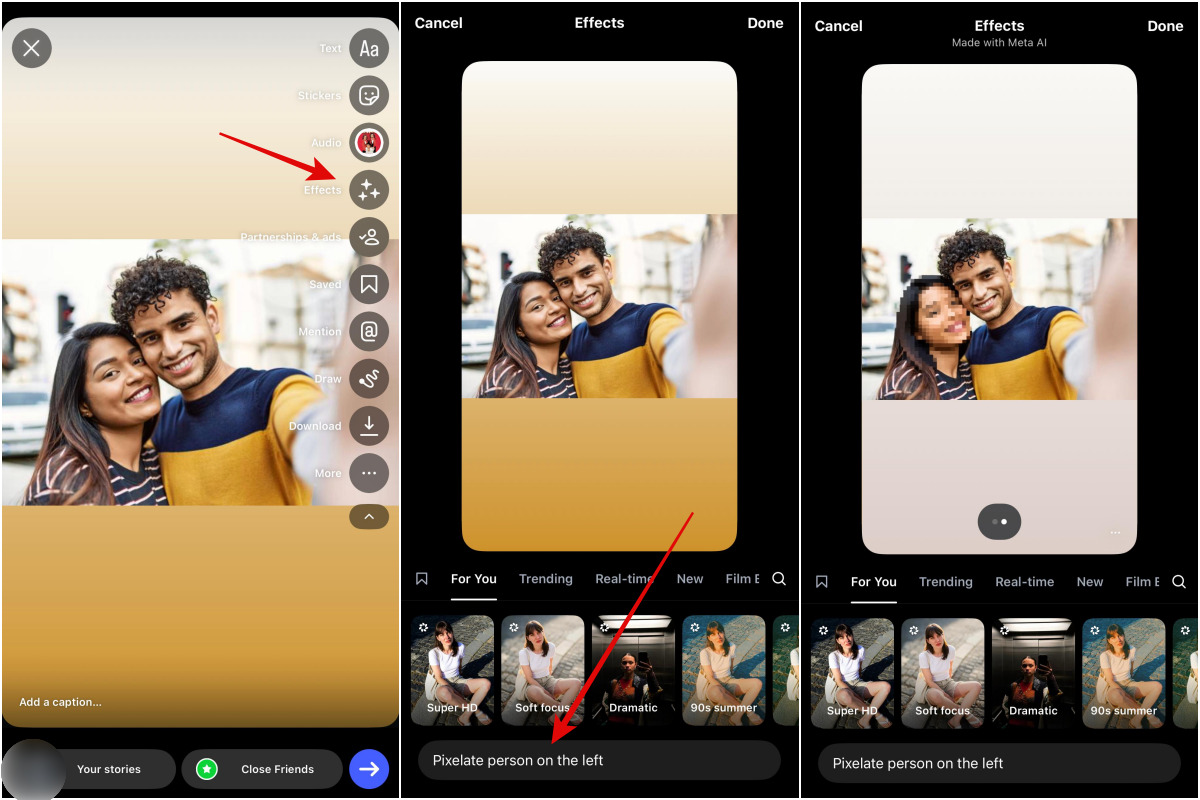Tap the Saved bookmark icon in story tools
1200x800 pixels.
coord(369,284)
